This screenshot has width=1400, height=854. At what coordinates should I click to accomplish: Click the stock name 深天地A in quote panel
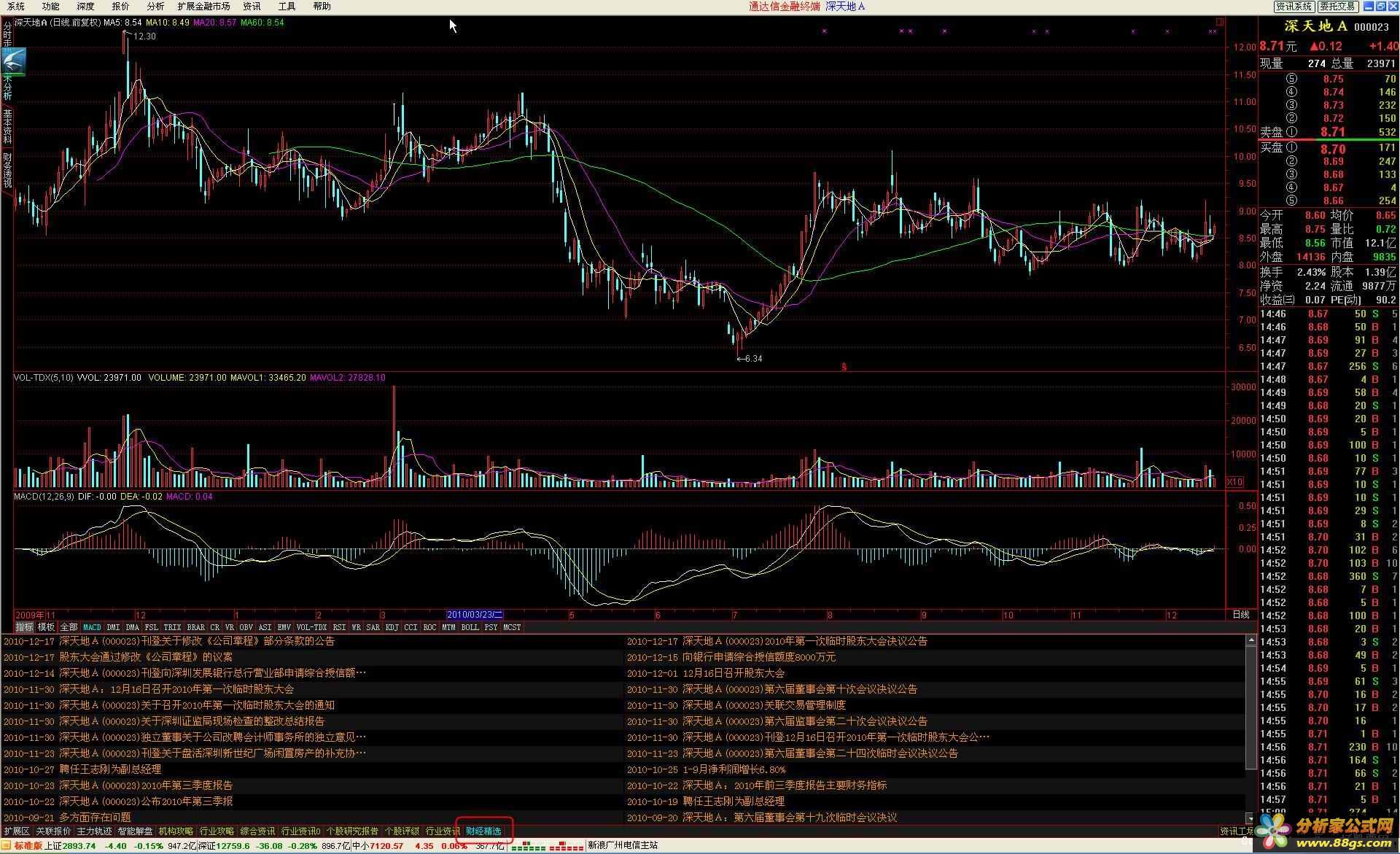1315,27
